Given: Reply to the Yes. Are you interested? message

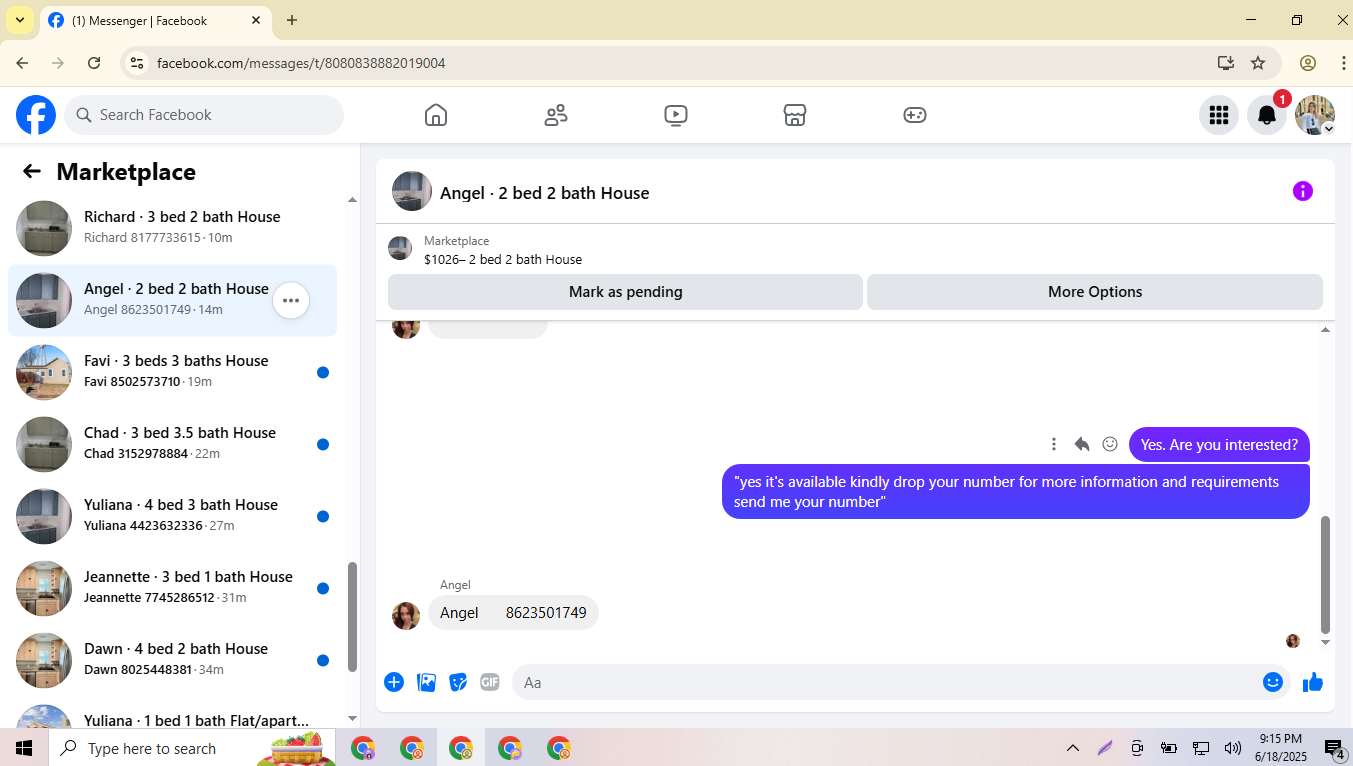Looking at the screenshot, I should point(1081,444).
